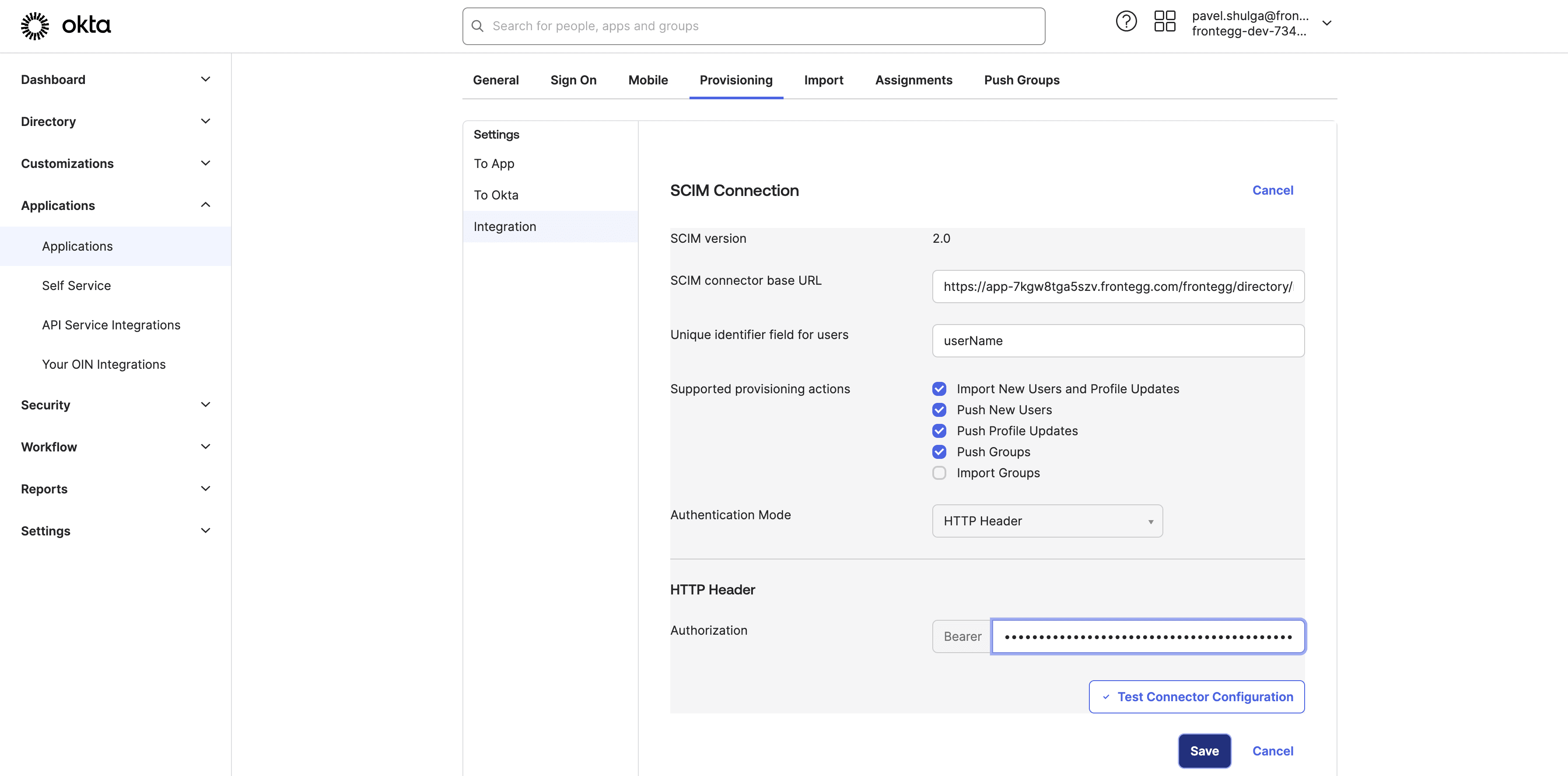Click the Unique identifier field for users
Screen dimensions: 1568x776
(1118, 341)
